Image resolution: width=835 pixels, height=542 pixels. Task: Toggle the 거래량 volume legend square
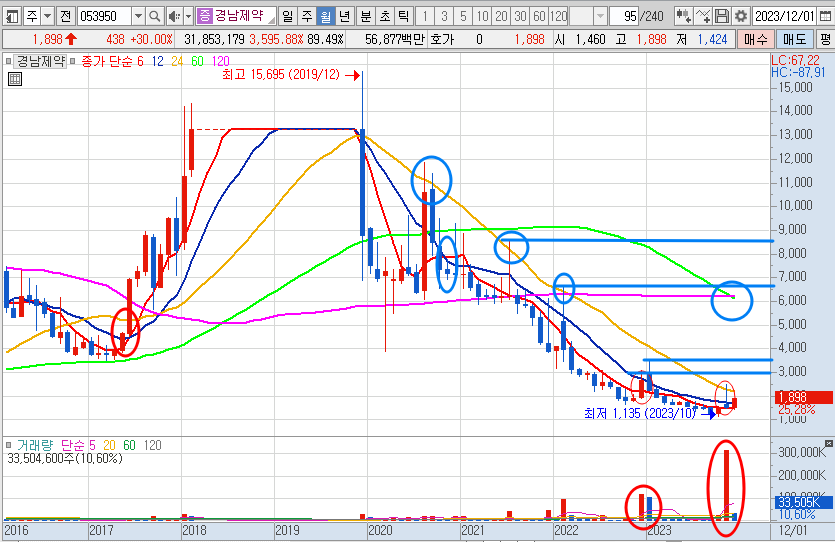pos(9,445)
